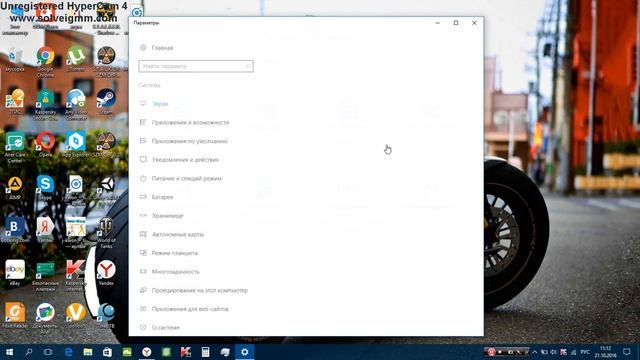Launch Microsoft Edge from the taskbar
This screenshot has width=640, height=360.
(x=68, y=352)
